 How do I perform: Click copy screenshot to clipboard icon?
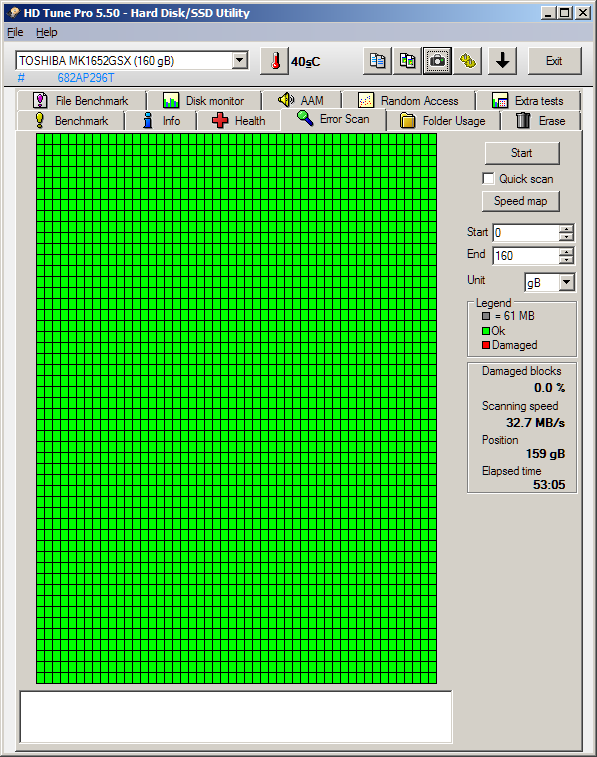click(407, 61)
